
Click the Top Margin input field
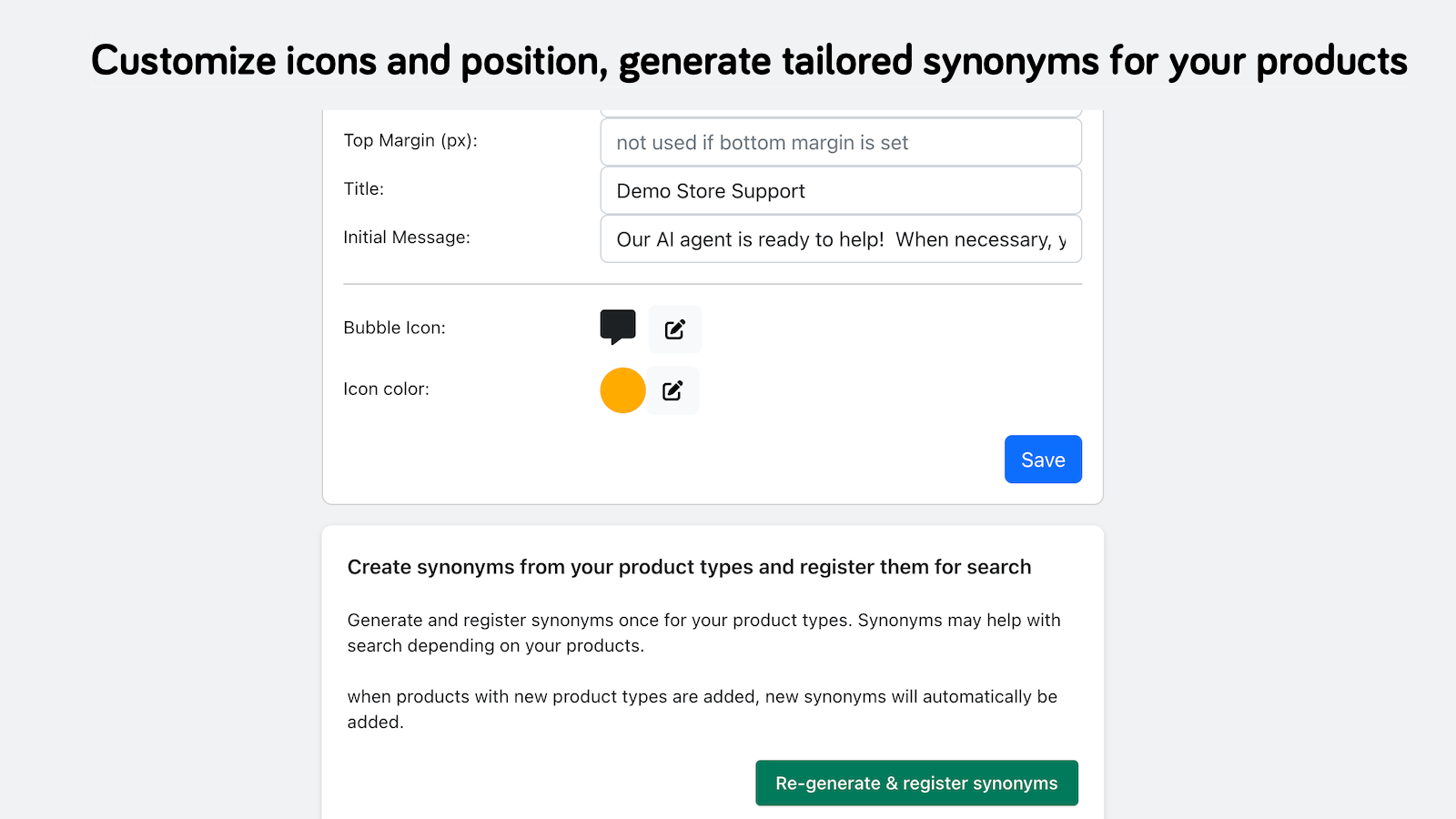coord(840,142)
